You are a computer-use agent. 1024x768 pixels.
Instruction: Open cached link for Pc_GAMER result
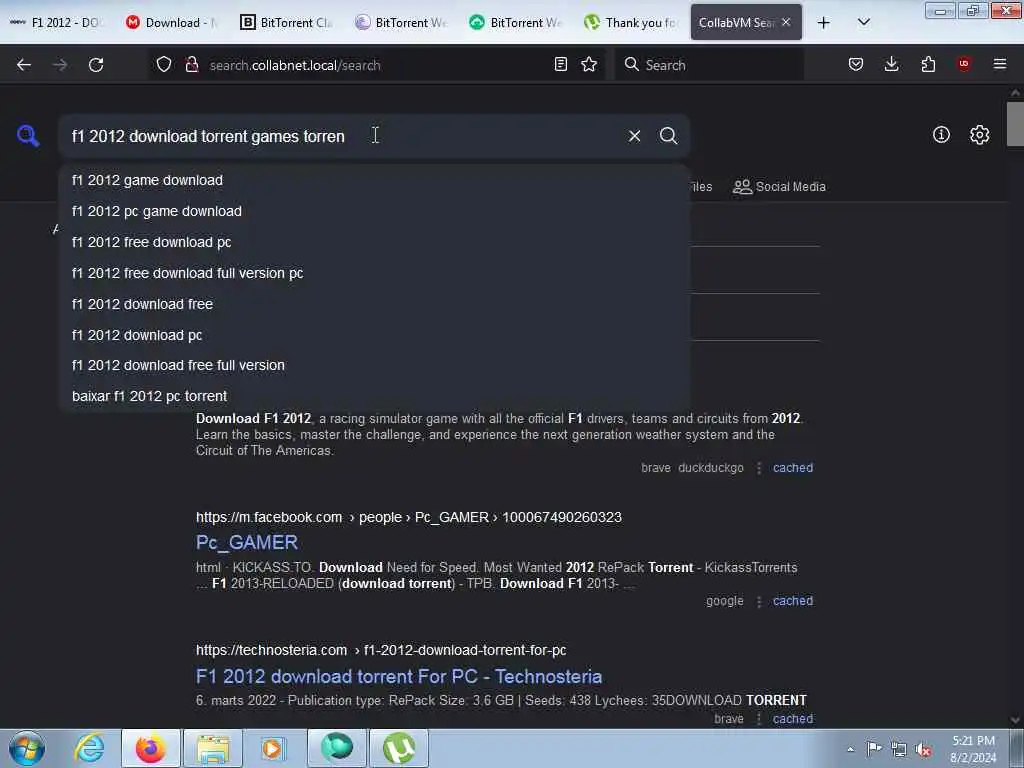point(793,601)
